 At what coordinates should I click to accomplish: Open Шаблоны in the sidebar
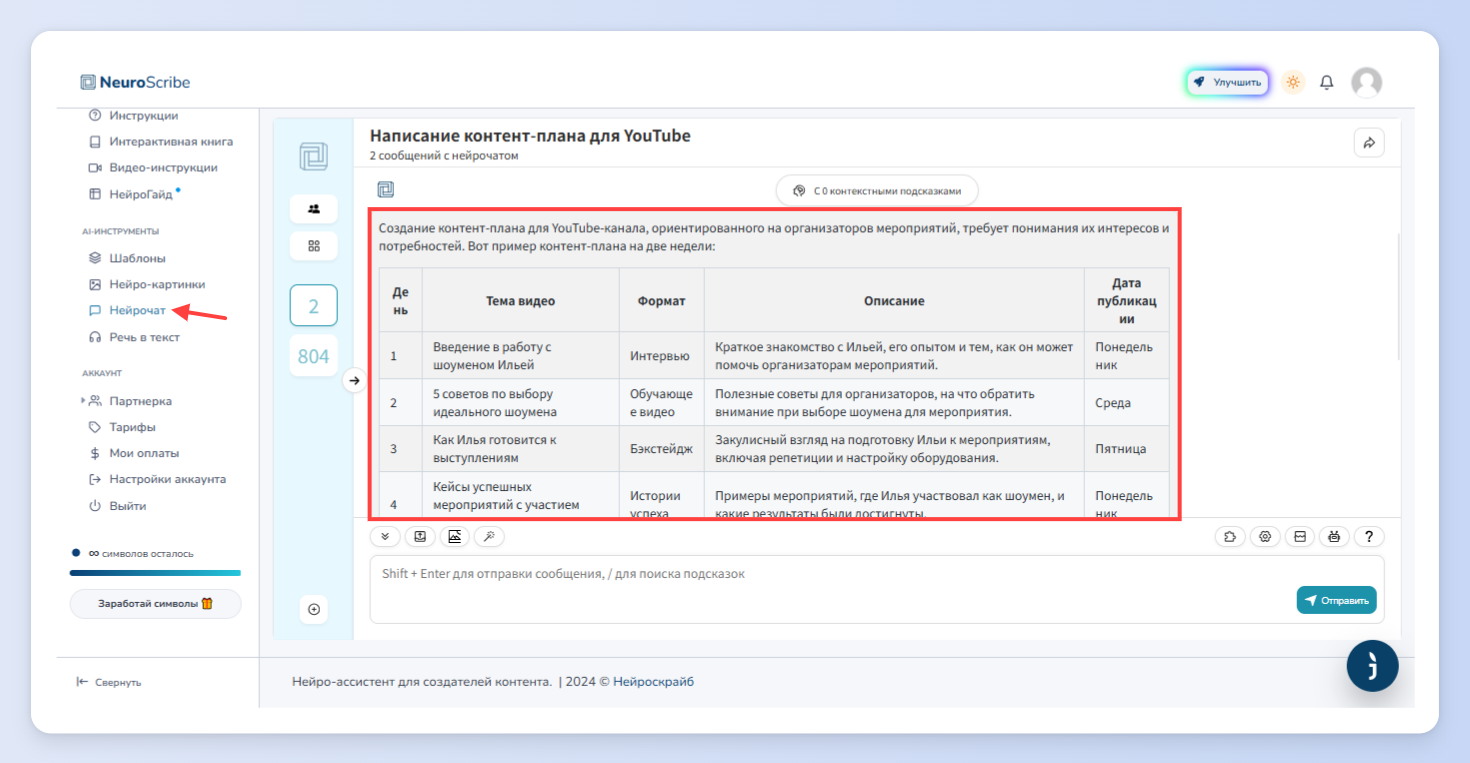tap(127, 258)
